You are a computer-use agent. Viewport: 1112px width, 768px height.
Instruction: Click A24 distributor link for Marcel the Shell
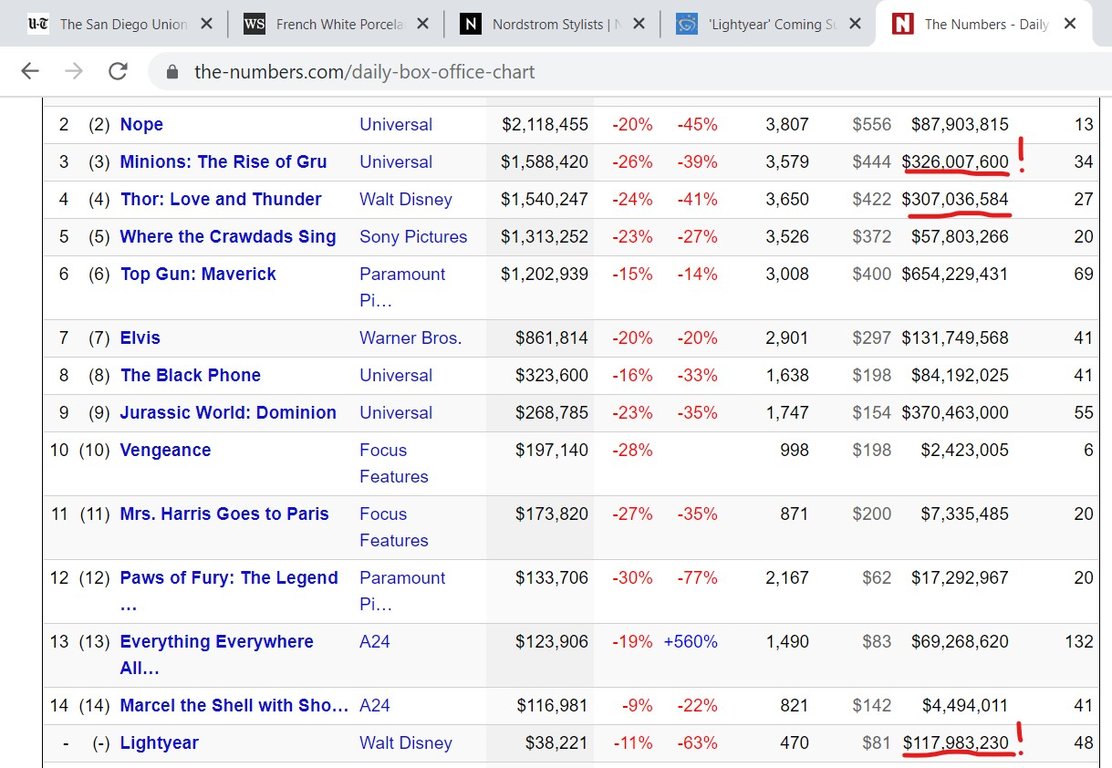[x=374, y=706]
